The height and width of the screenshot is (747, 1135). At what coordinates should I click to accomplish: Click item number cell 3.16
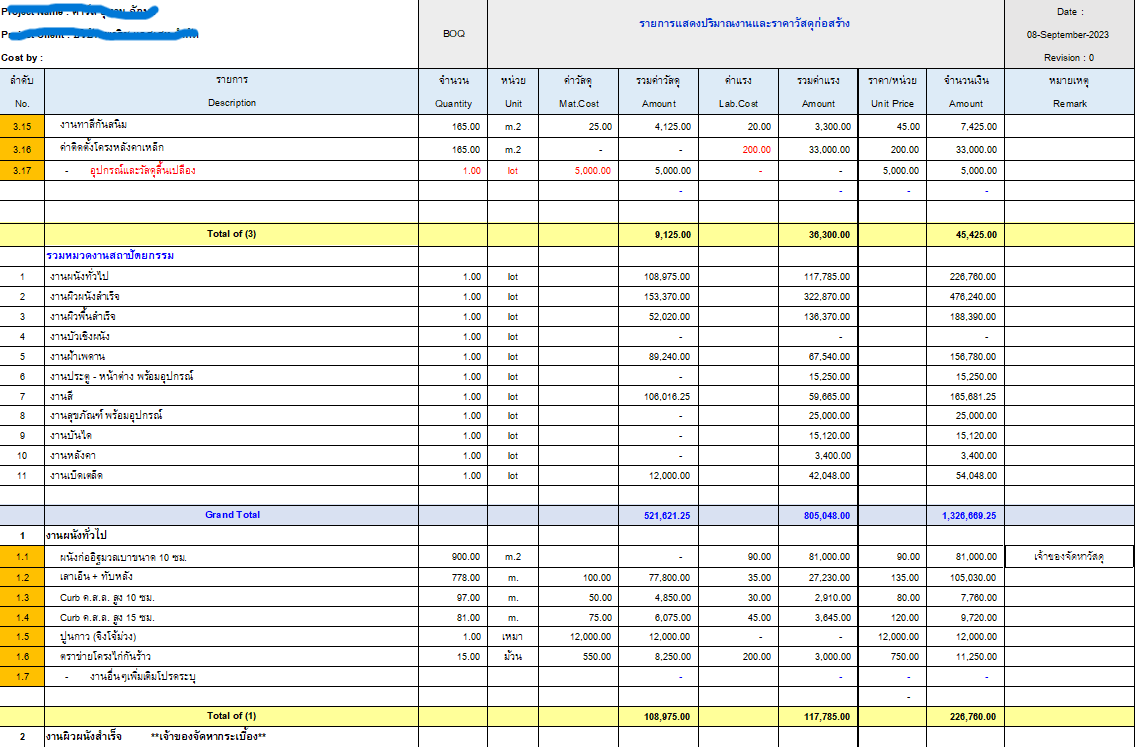pyautogui.click(x=22, y=150)
